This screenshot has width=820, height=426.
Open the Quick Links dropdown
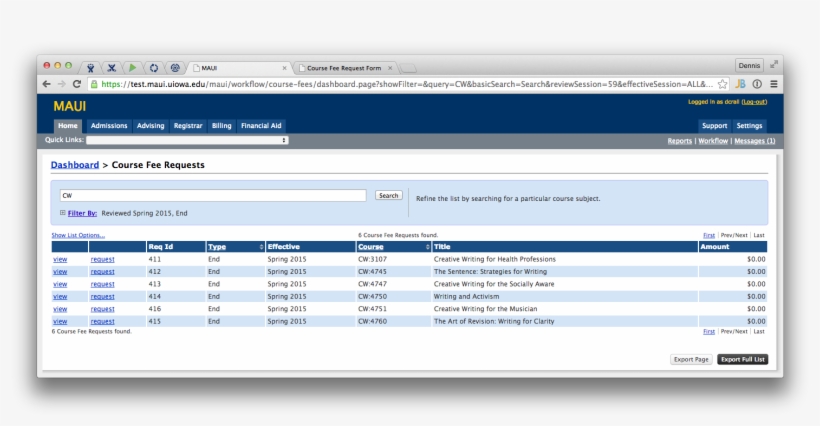point(187,141)
